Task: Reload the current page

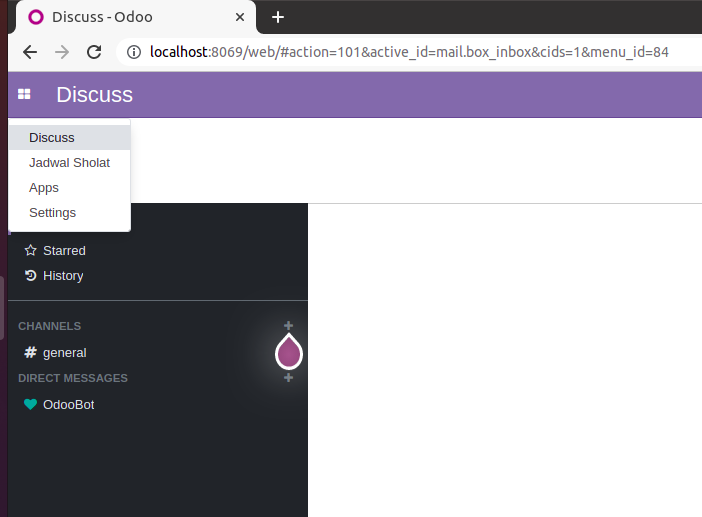Action: [94, 52]
